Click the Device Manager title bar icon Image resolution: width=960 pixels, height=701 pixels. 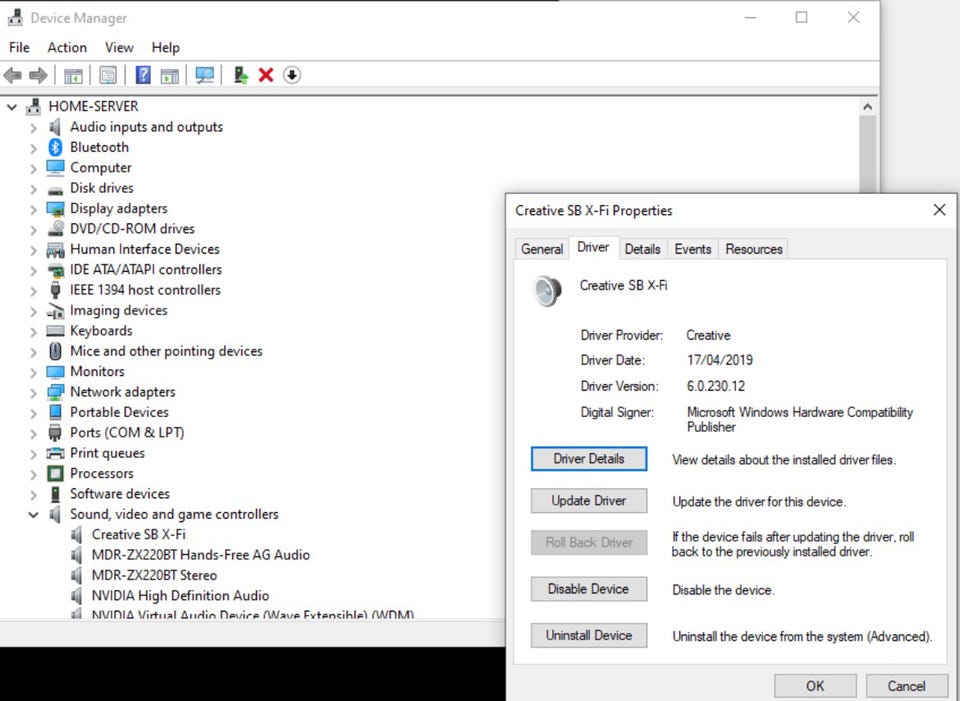(x=15, y=18)
